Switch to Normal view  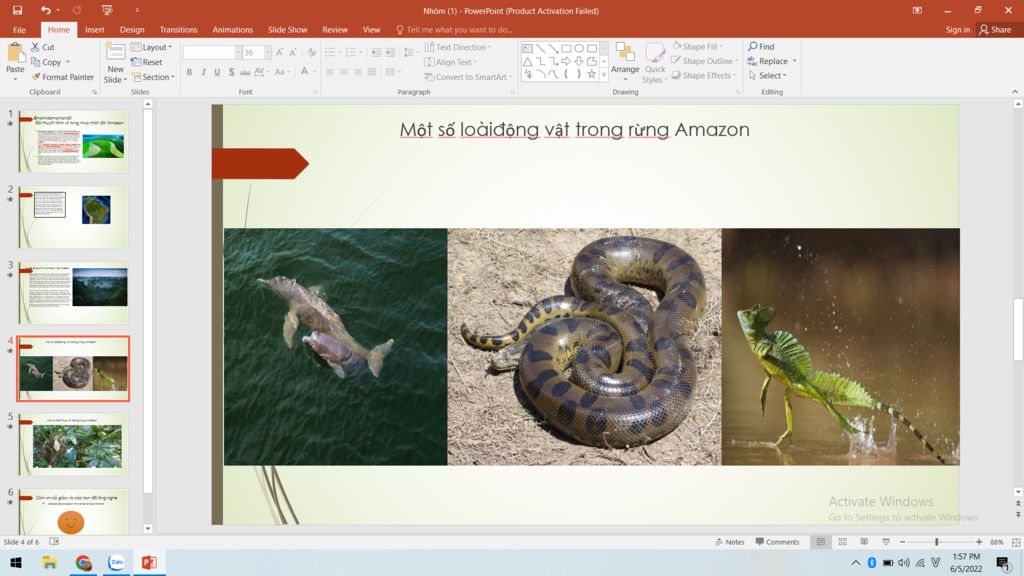coord(821,542)
